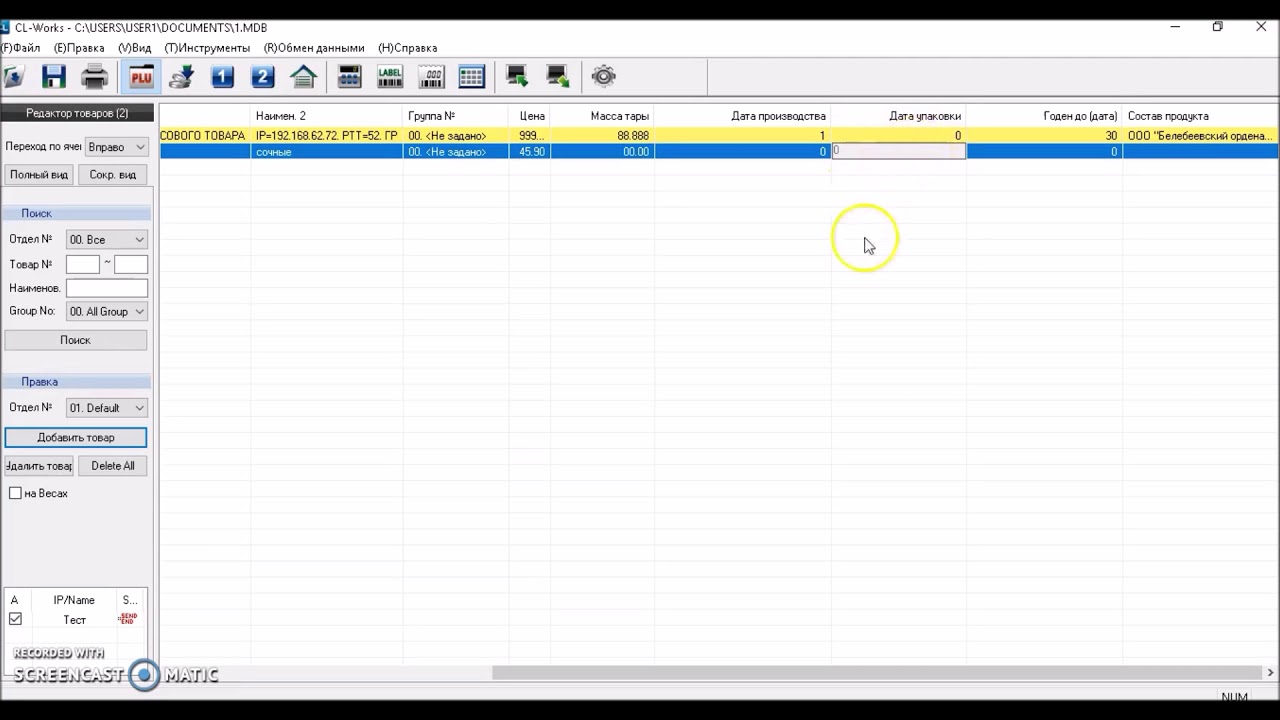Screen dimensions: 1280x720
Task: Click the 'Поиск' search button
Action: tap(76, 340)
